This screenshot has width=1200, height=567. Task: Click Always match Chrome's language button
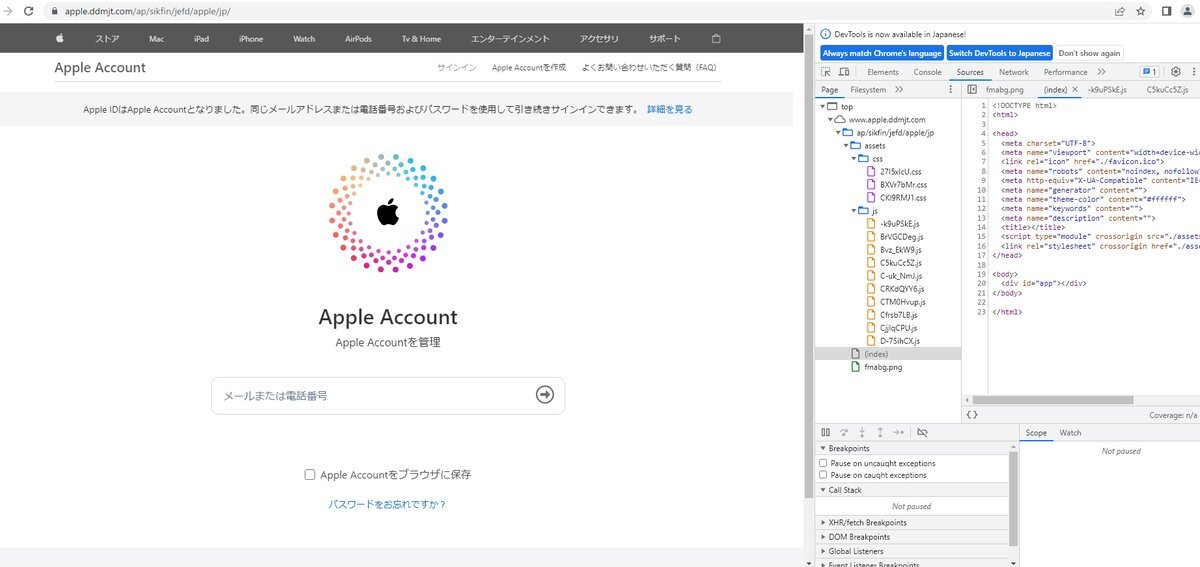click(x=882, y=53)
